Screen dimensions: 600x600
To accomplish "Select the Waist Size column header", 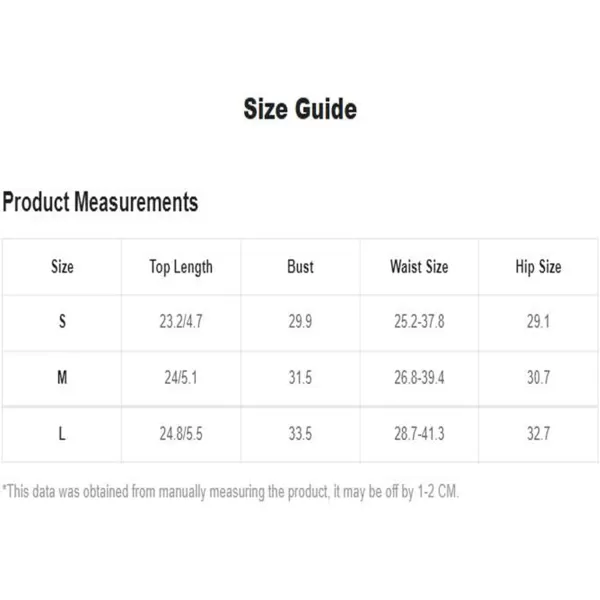I will pyautogui.click(x=419, y=267).
